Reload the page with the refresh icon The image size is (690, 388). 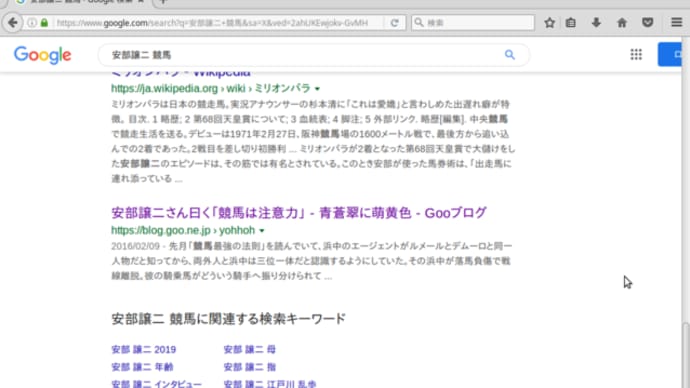[395, 23]
